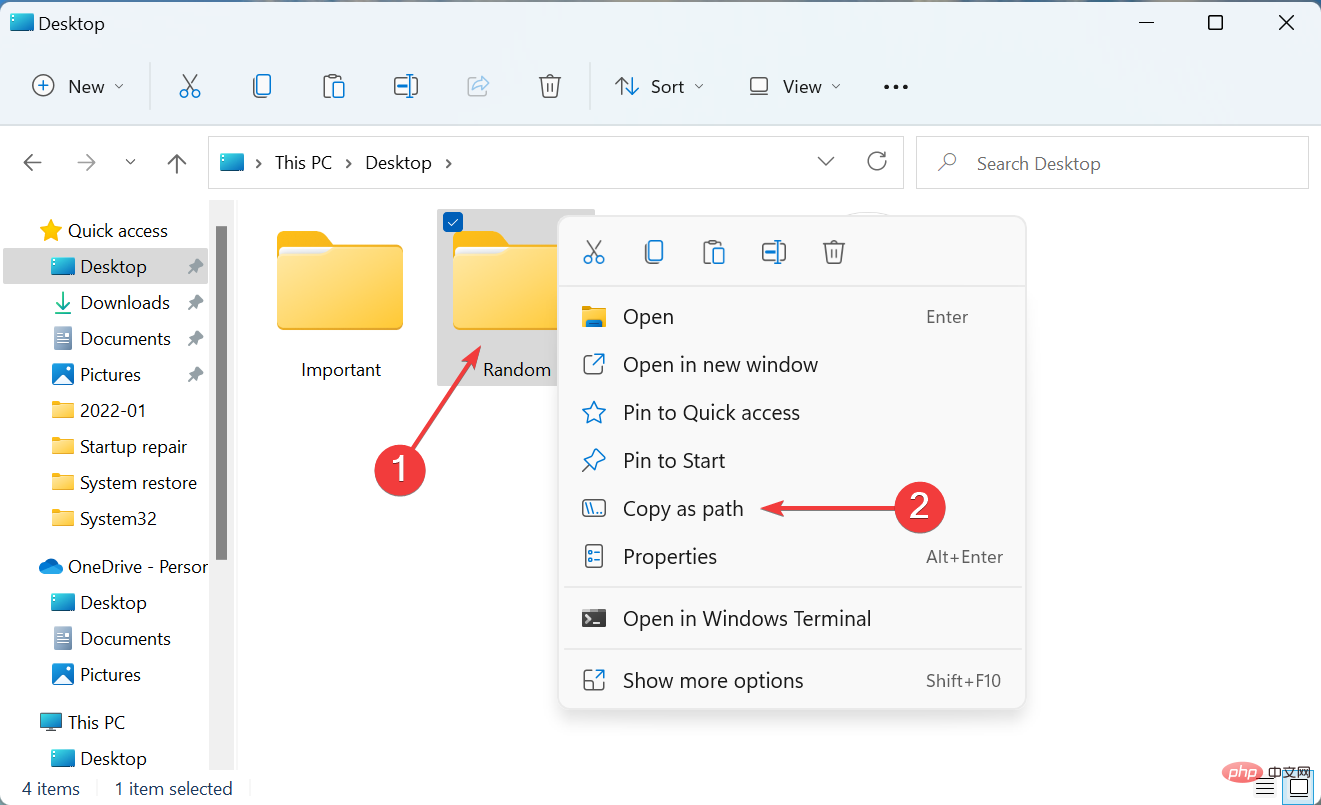Click the This PC breadcrumb
The width and height of the screenshot is (1321, 805).
[303, 163]
